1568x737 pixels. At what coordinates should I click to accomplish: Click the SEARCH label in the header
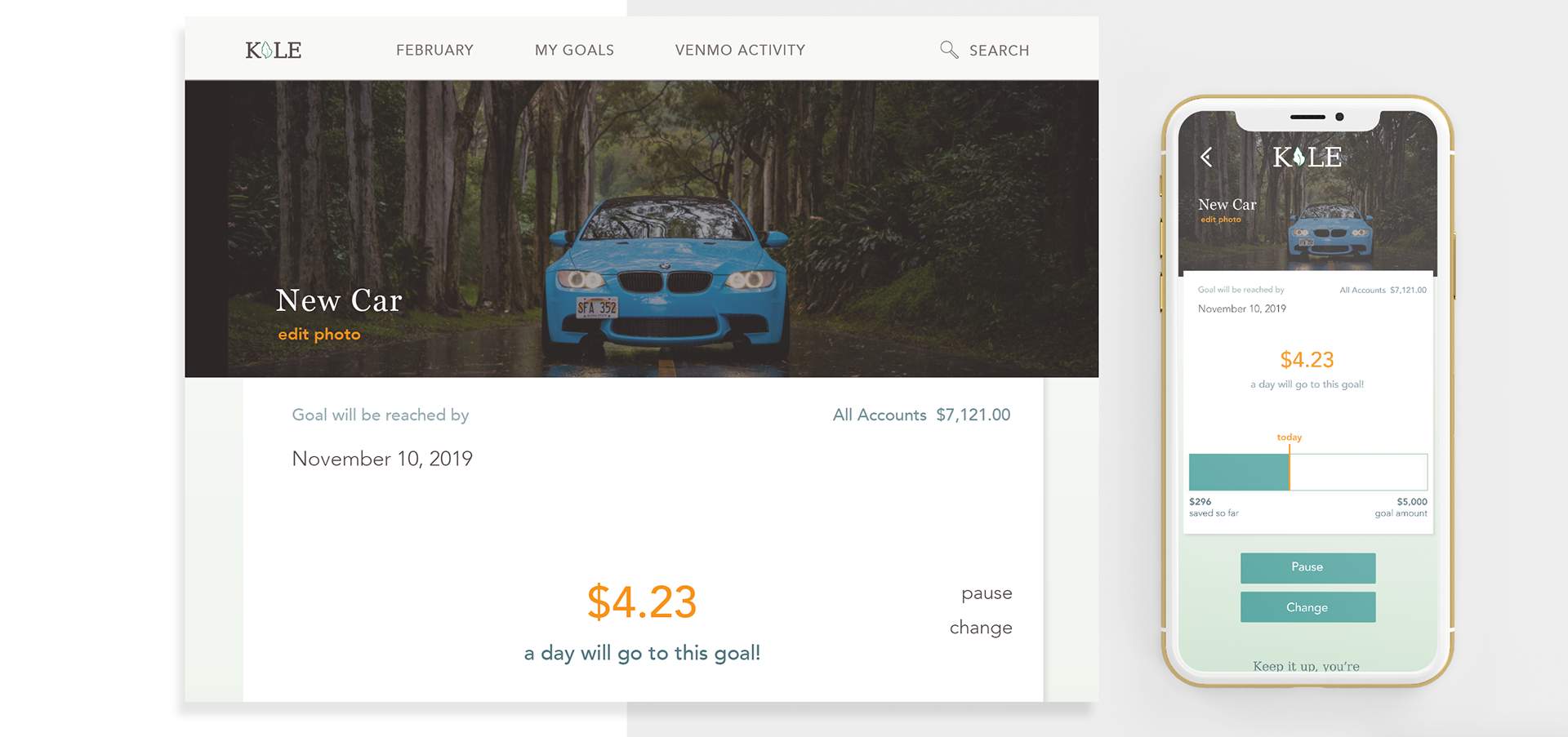[999, 51]
